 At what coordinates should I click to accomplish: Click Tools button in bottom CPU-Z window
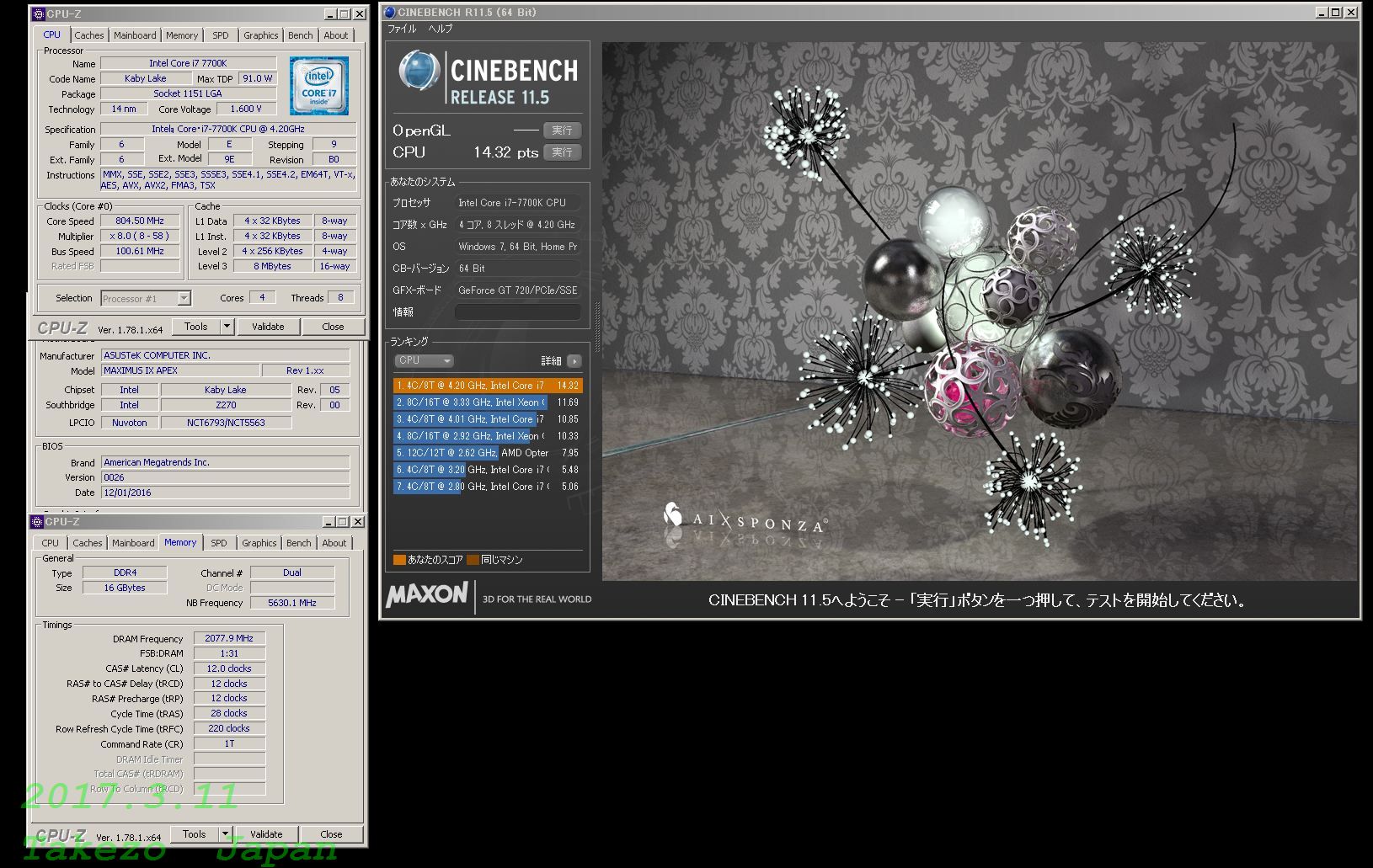[x=195, y=834]
